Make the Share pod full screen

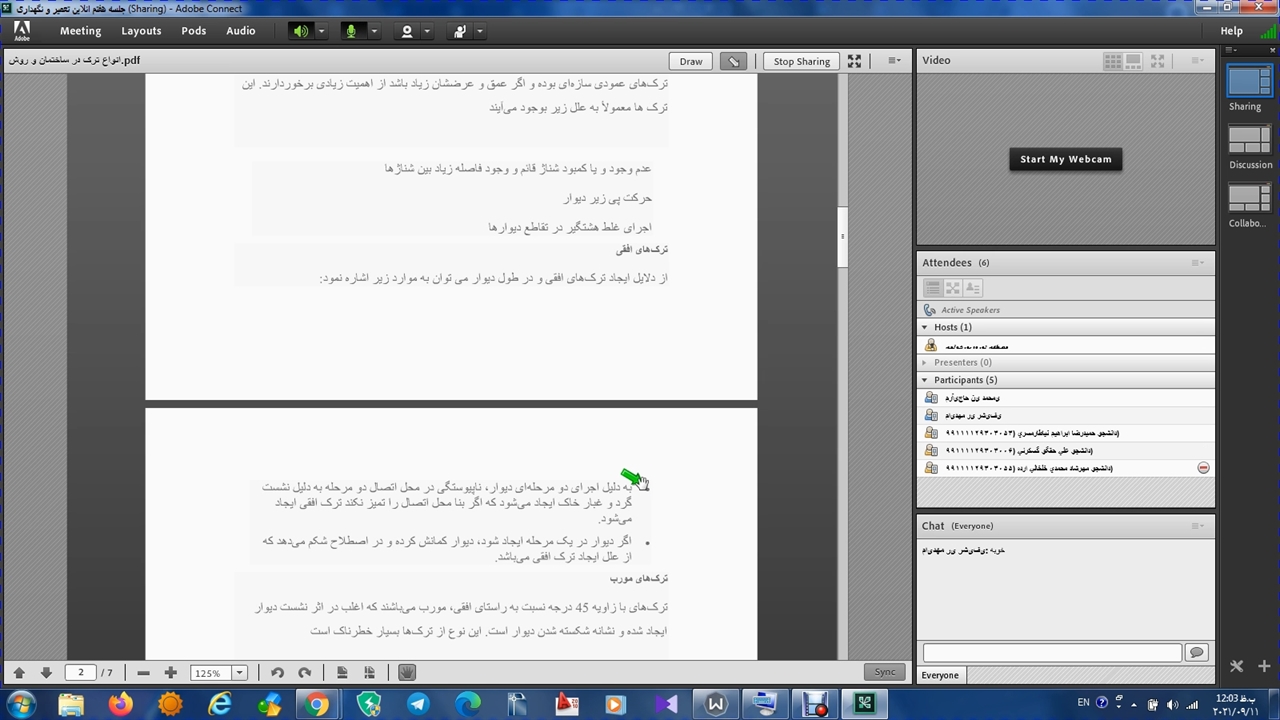pyautogui.click(x=854, y=61)
